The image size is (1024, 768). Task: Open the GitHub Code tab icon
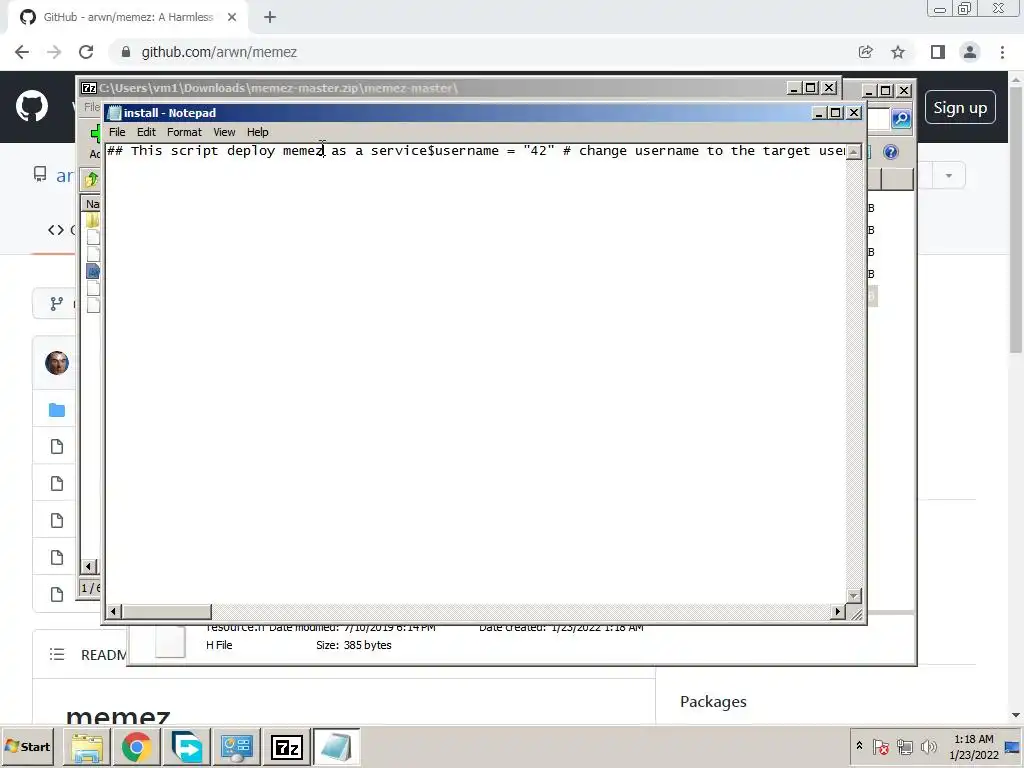[56, 230]
